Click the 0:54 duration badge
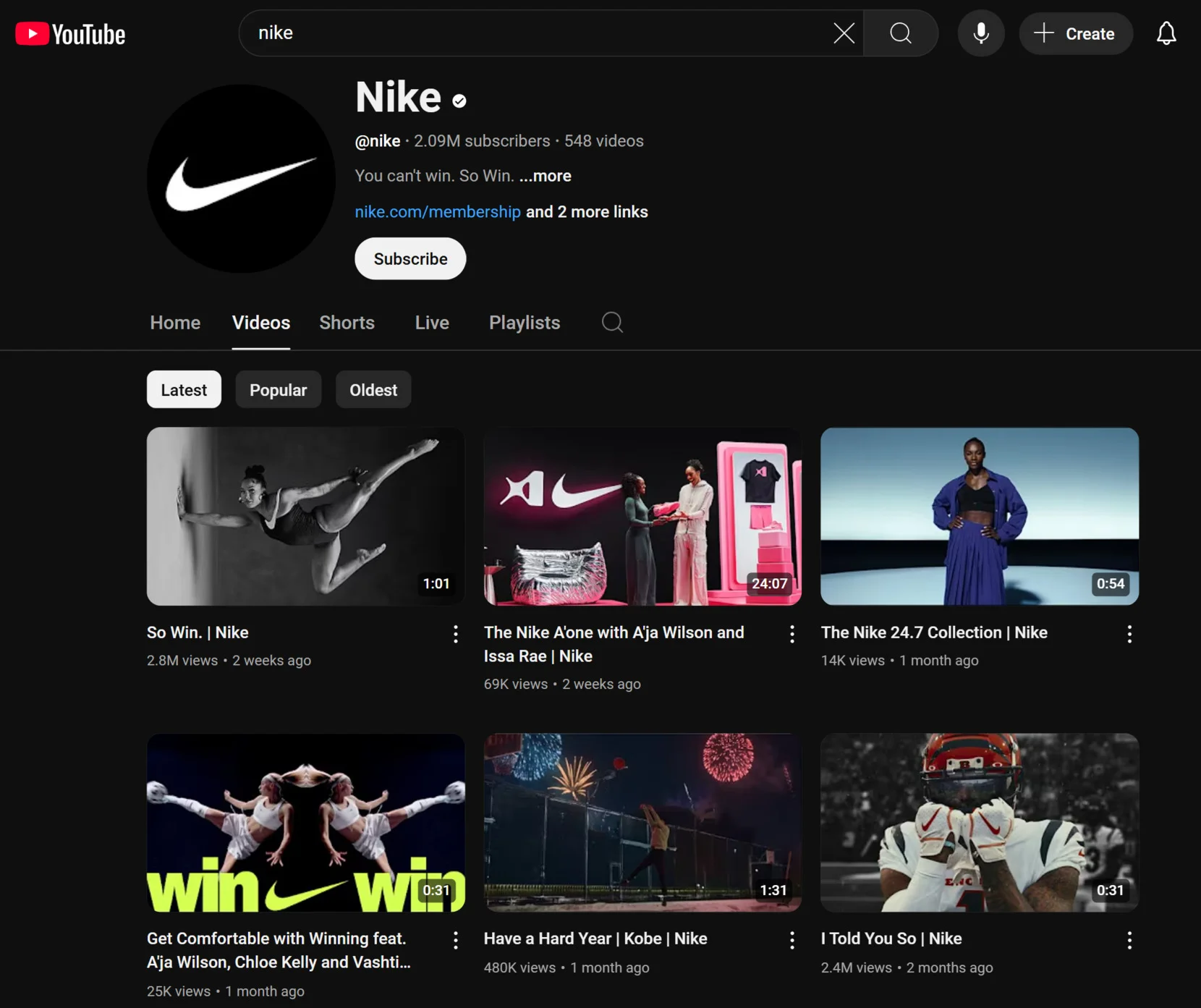The width and height of the screenshot is (1201, 1008). tap(1111, 584)
